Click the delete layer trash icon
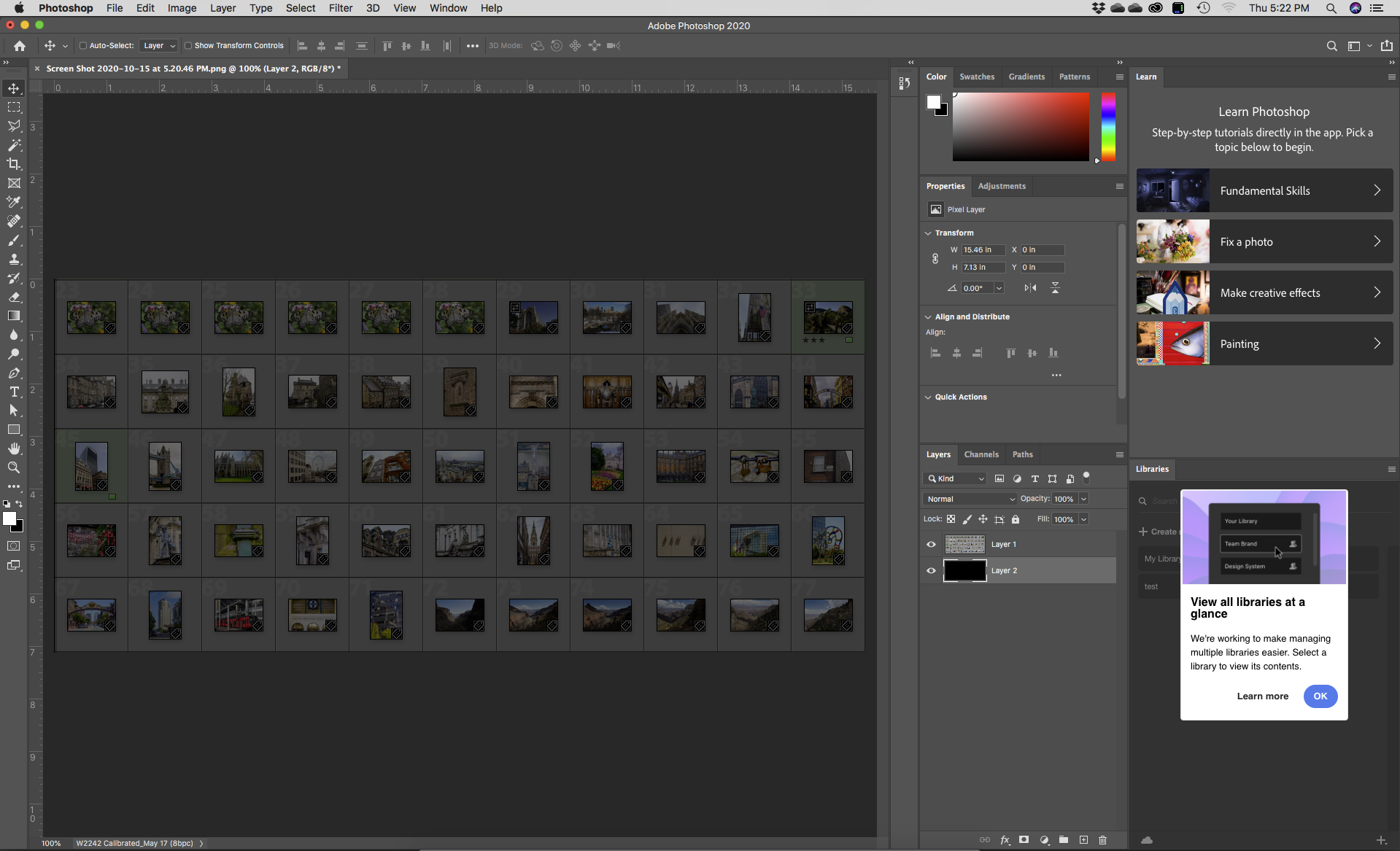The image size is (1400, 851). [1102, 839]
